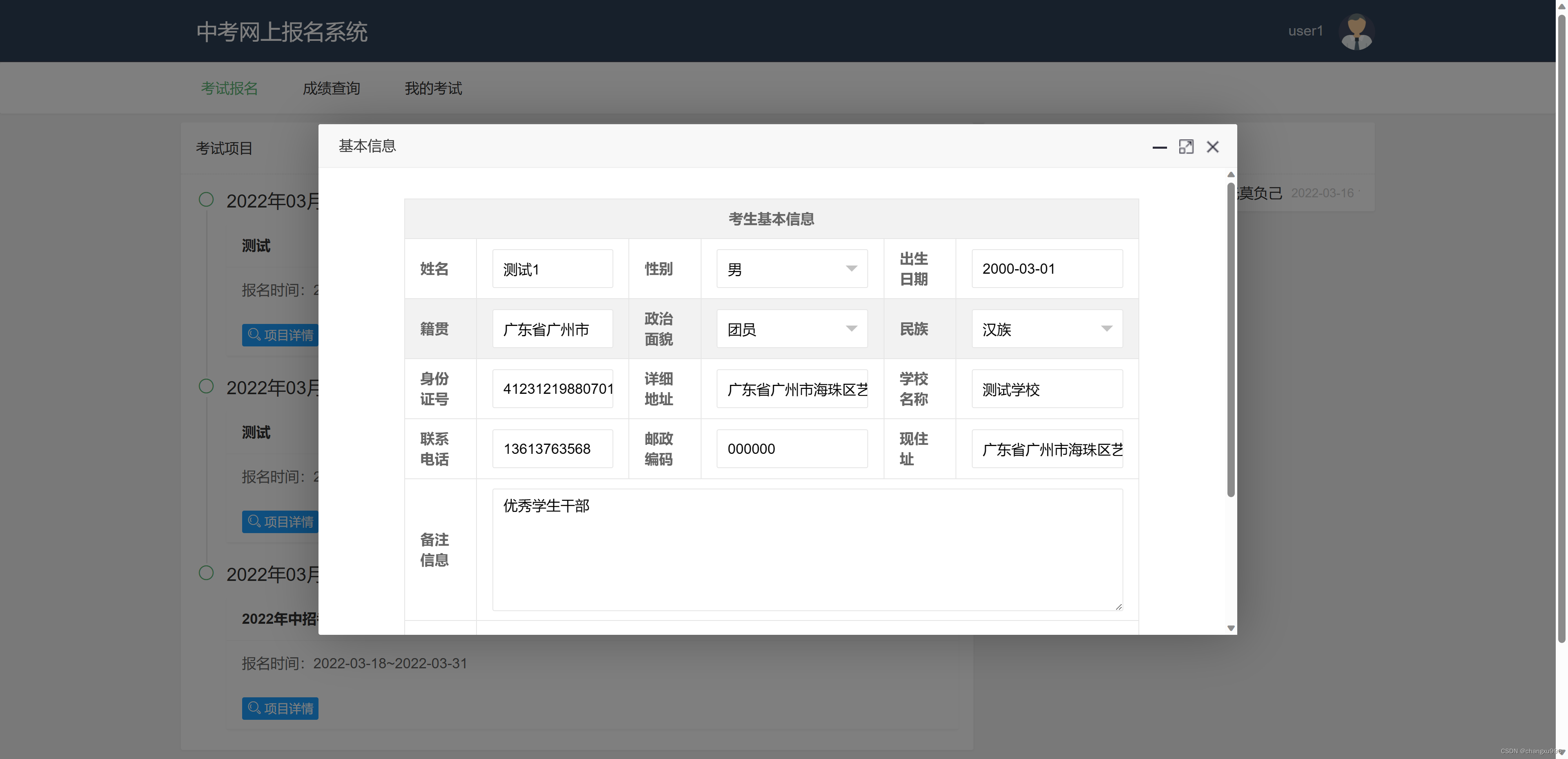The image size is (1568, 759).
Task: Click the third timeline circle marker
Action: tap(206, 573)
